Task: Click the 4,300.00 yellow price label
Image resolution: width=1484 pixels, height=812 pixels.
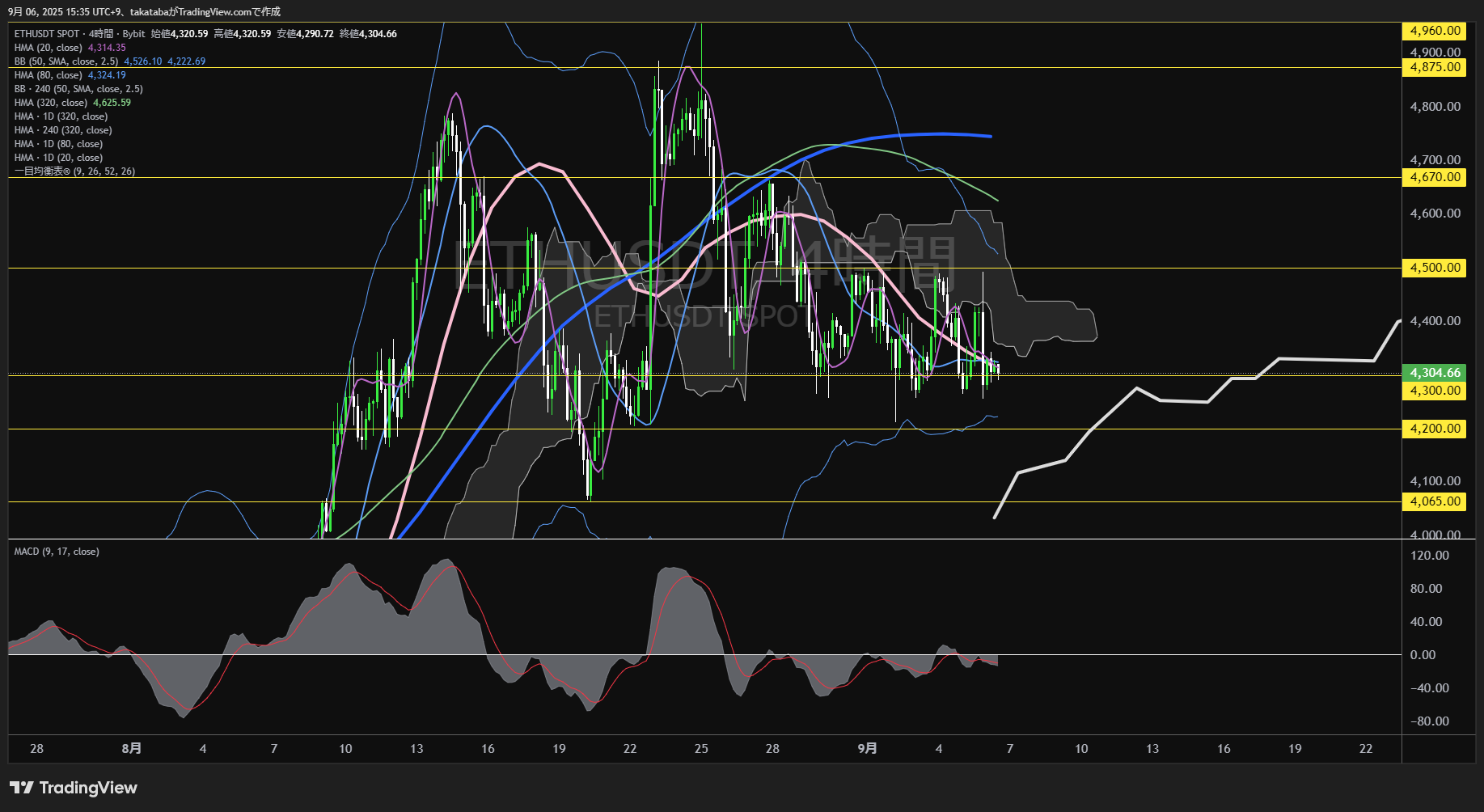Action: pyautogui.click(x=1435, y=391)
